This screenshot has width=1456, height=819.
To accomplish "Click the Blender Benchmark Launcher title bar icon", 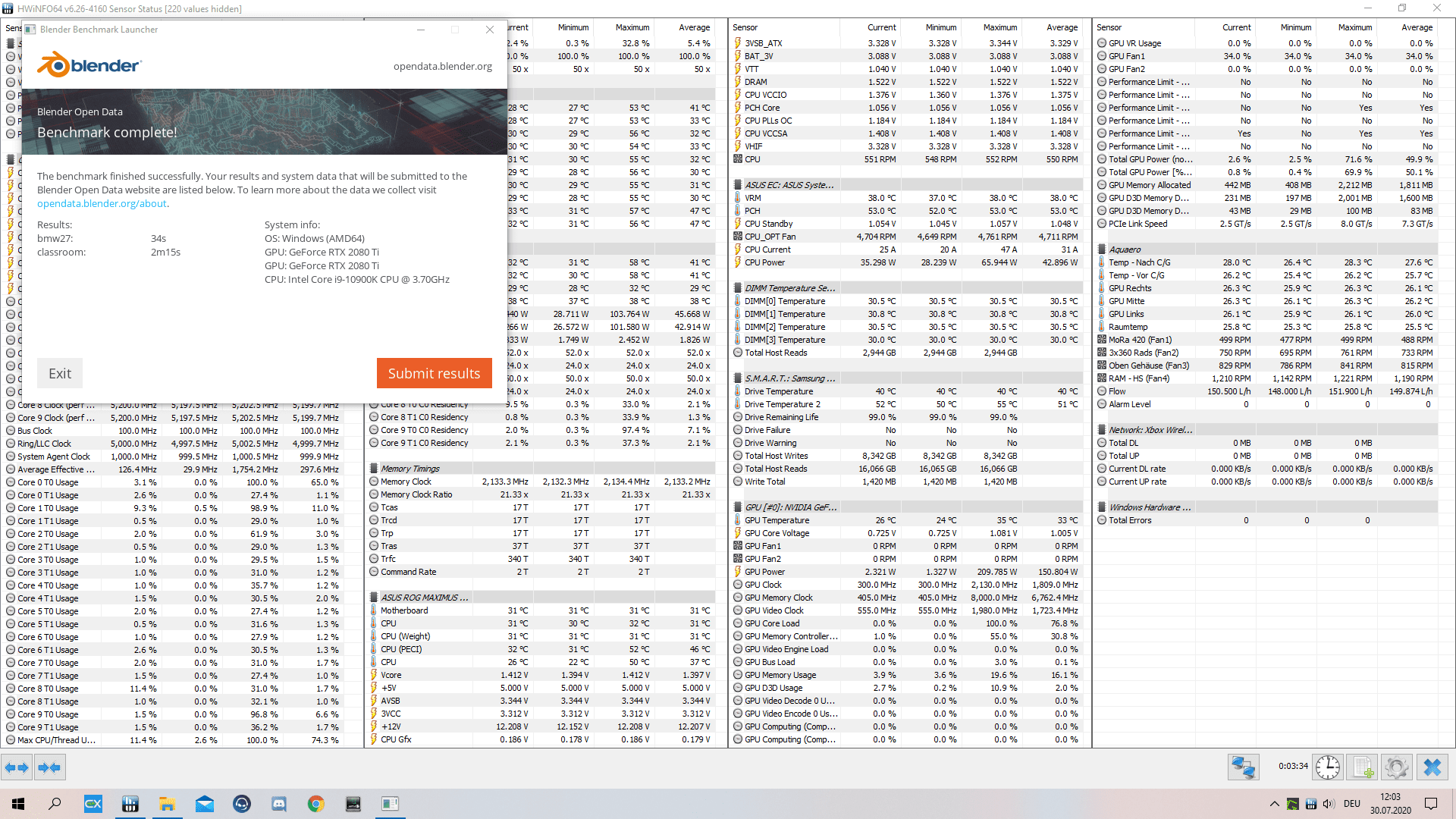I will point(30,30).
